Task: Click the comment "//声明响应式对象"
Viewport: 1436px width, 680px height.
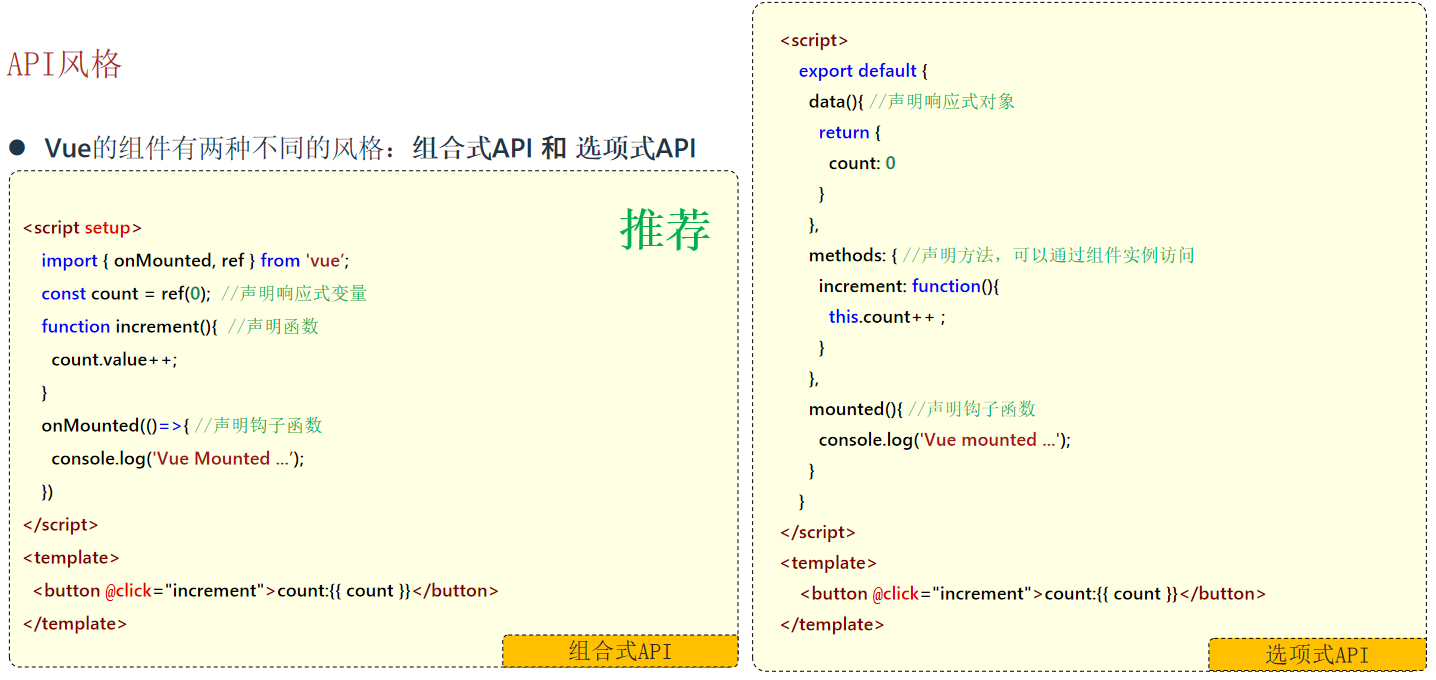Action: click(x=942, y=102)
